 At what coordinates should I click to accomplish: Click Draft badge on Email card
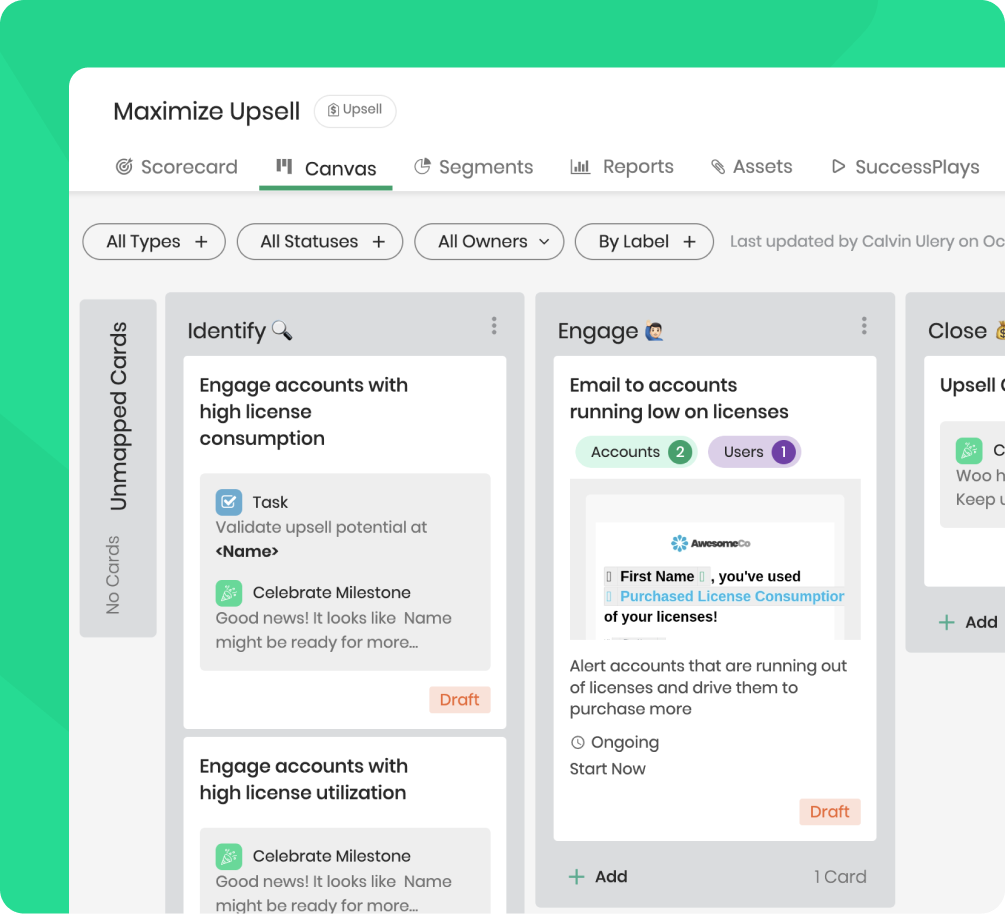point(829,811)
